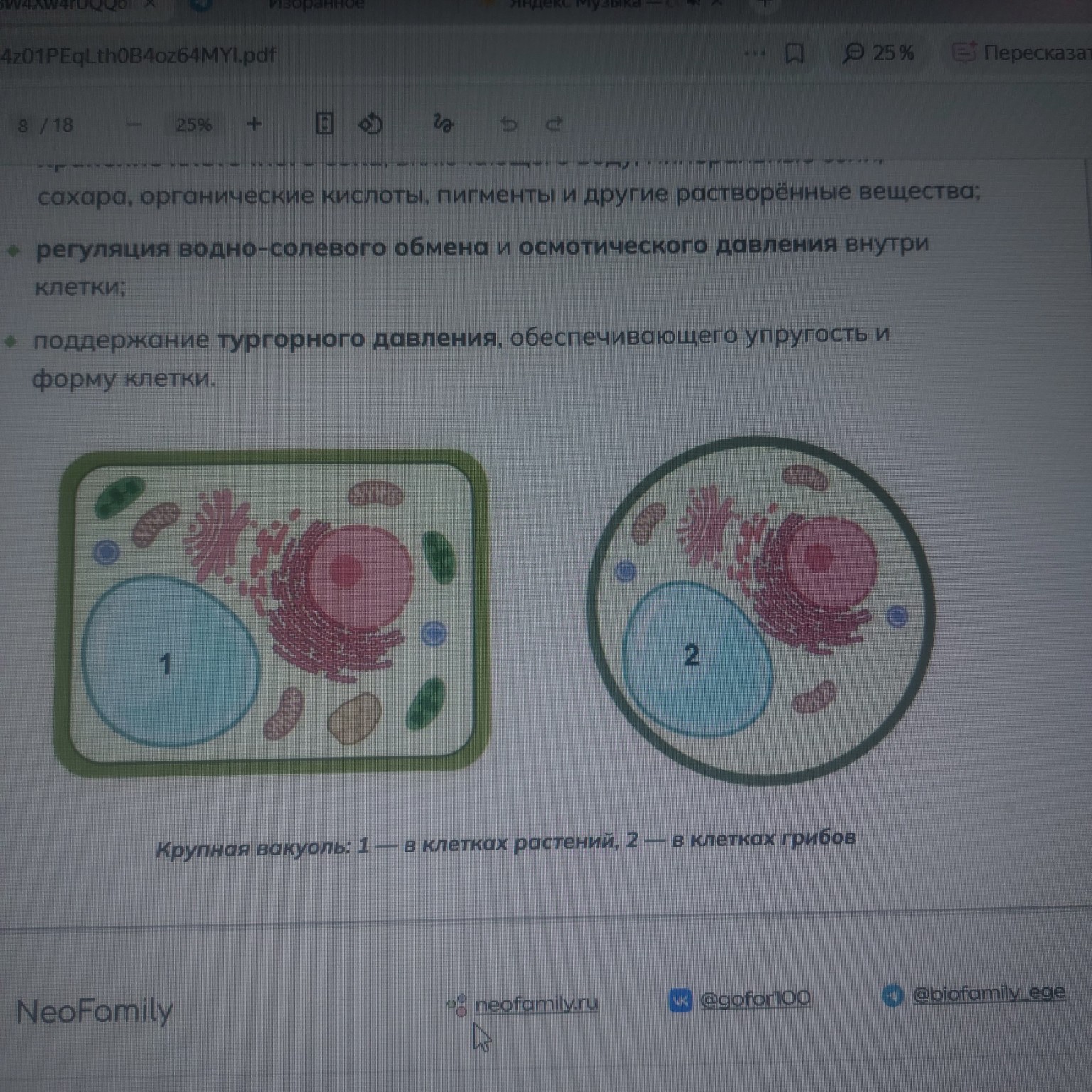
Task: Click the 25% zoom indicator in address bar
Action: pyautogui.click(x=879, y=53)
